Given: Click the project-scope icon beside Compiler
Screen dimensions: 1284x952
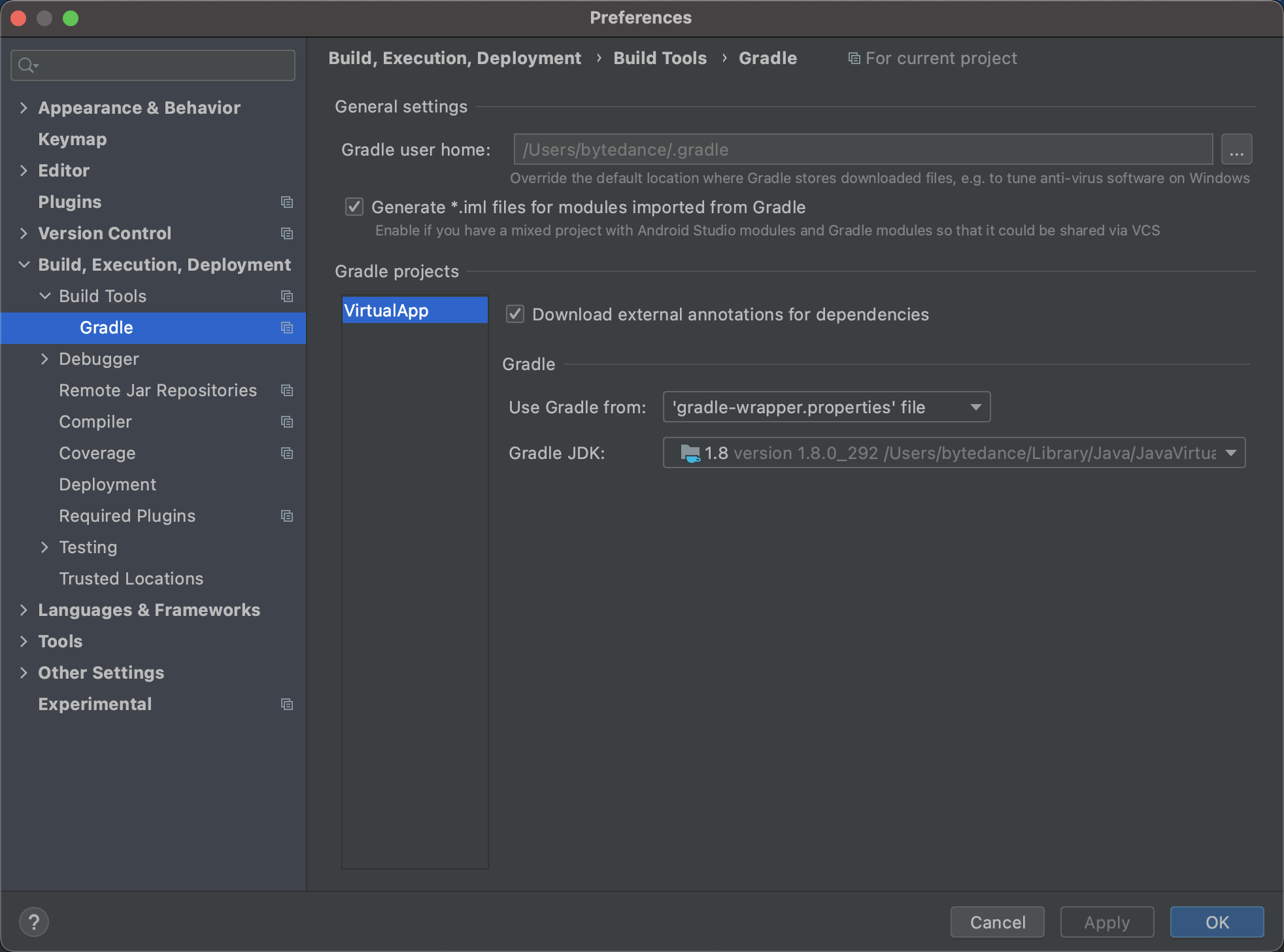Looking at the screenshot, I should pos(286,422).
